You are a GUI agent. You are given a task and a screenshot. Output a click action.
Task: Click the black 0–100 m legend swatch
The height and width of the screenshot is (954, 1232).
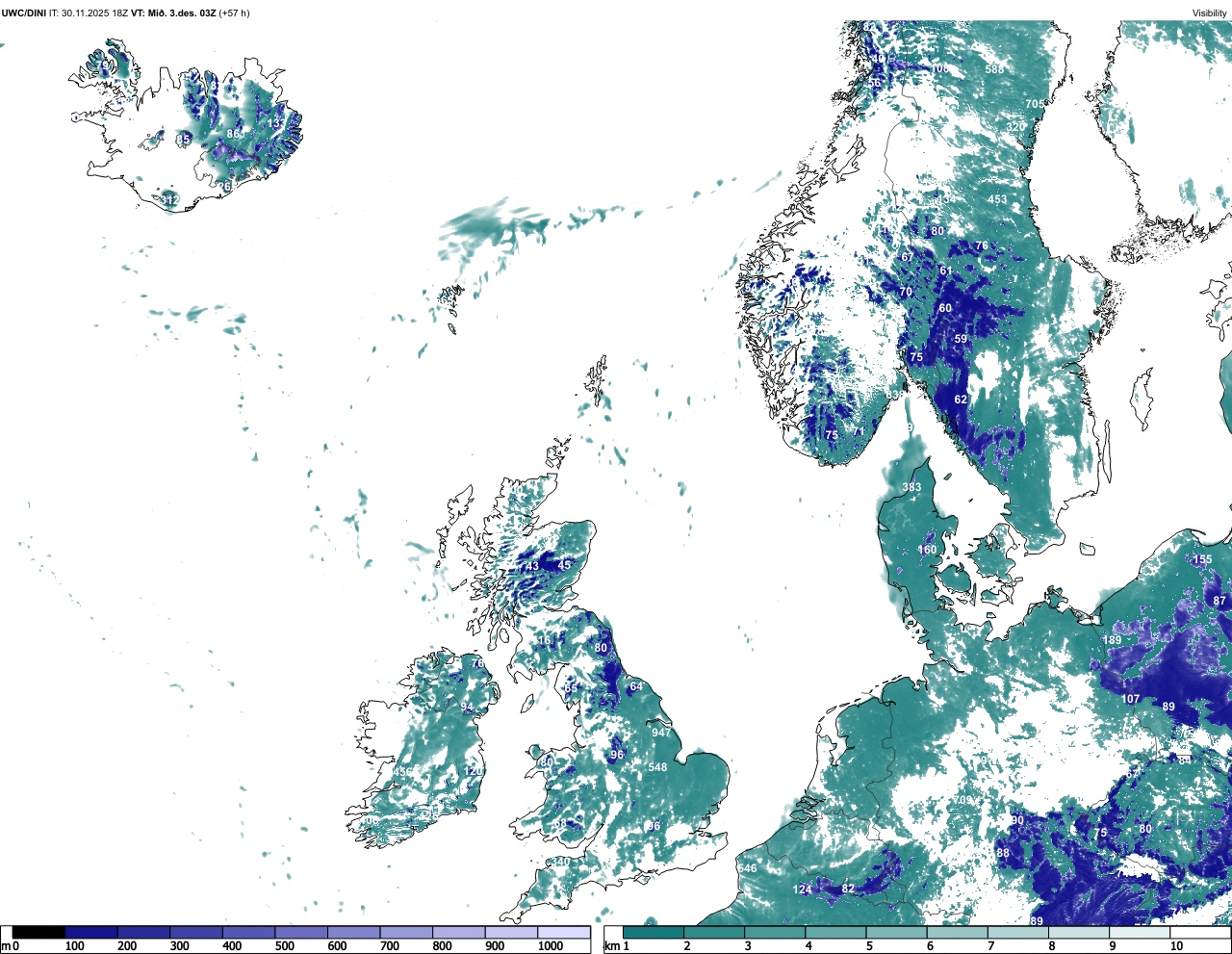pyautogui.click(x=39, y=932)
